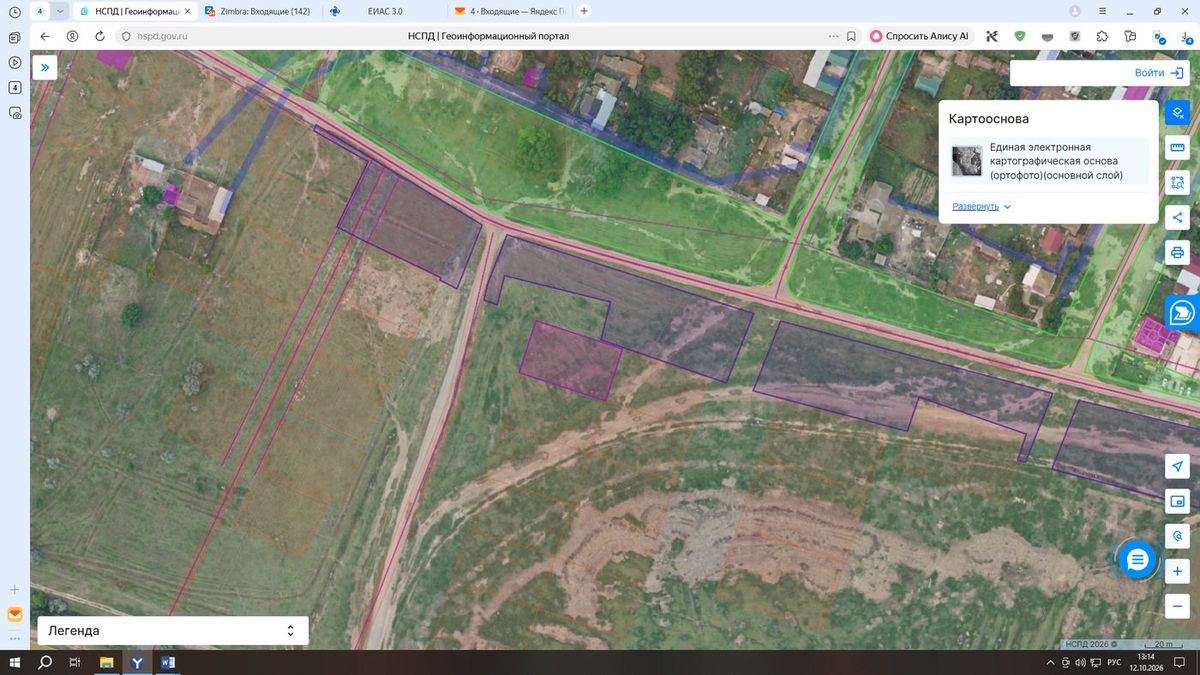The image size is (1200, 675).
Task: Expand the Легенда panel
Action: tap(173, 631)
